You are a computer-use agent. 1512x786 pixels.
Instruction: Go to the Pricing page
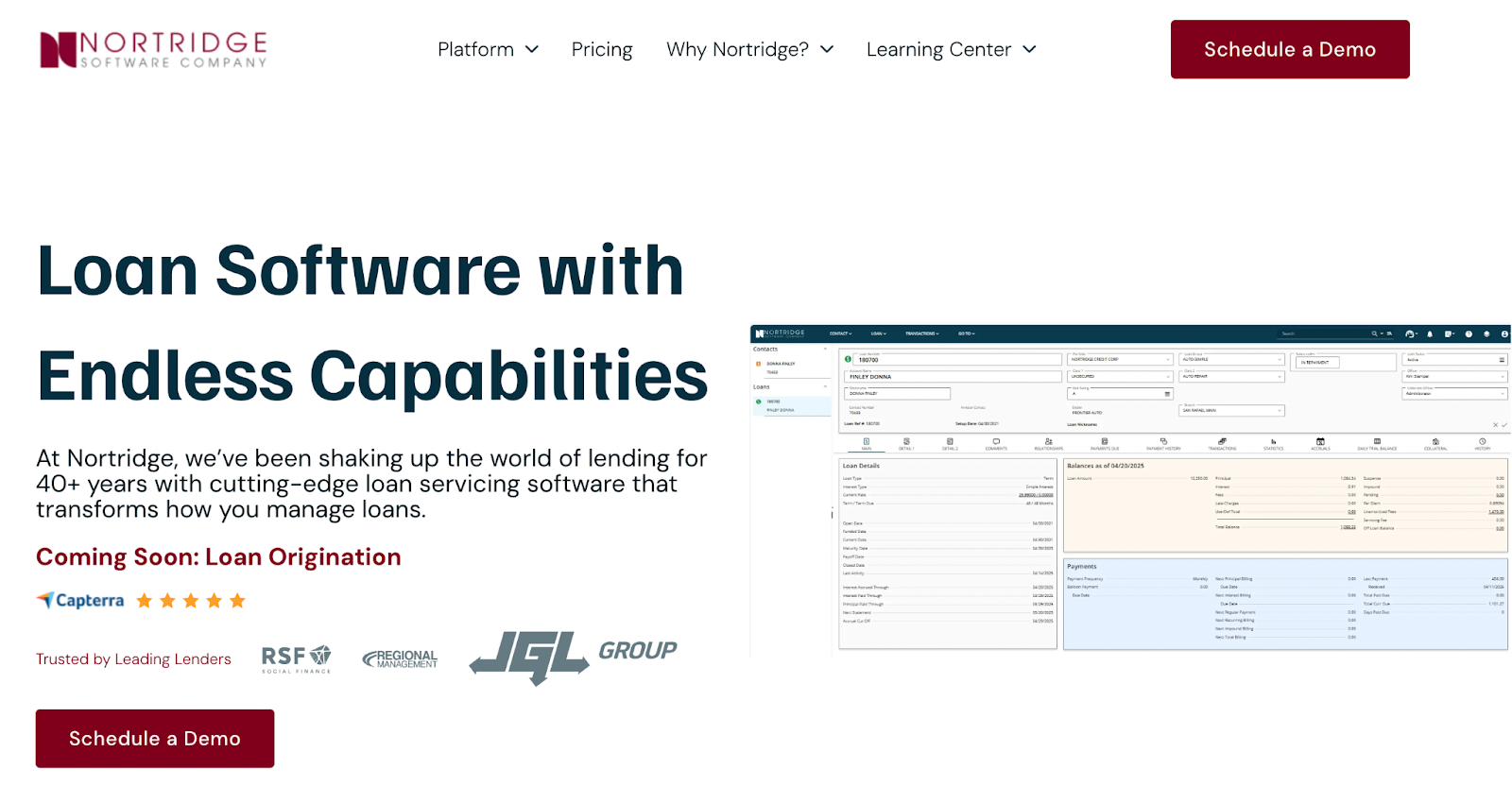(602, 49)
